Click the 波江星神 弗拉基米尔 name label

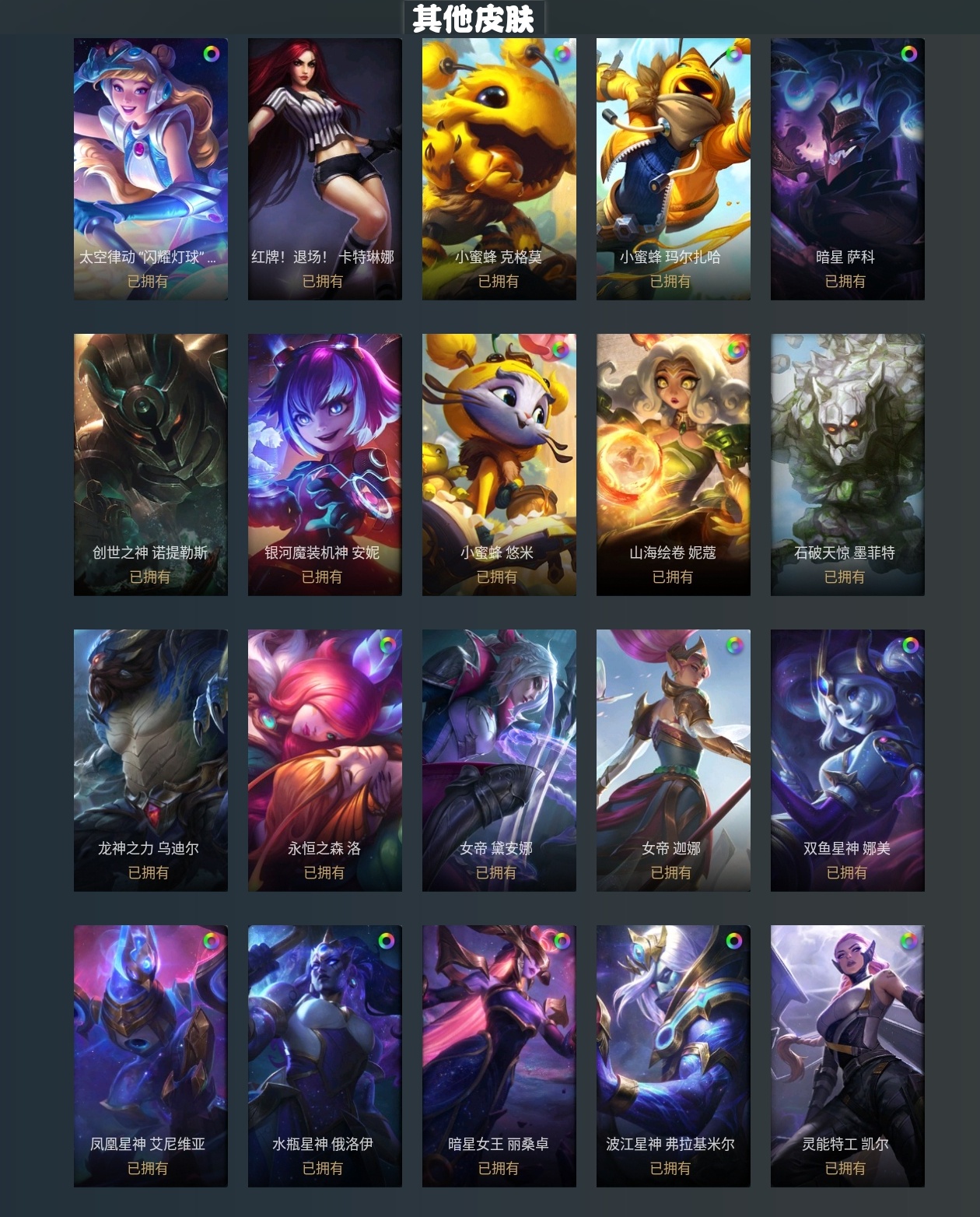click(x=670, y=1144)
